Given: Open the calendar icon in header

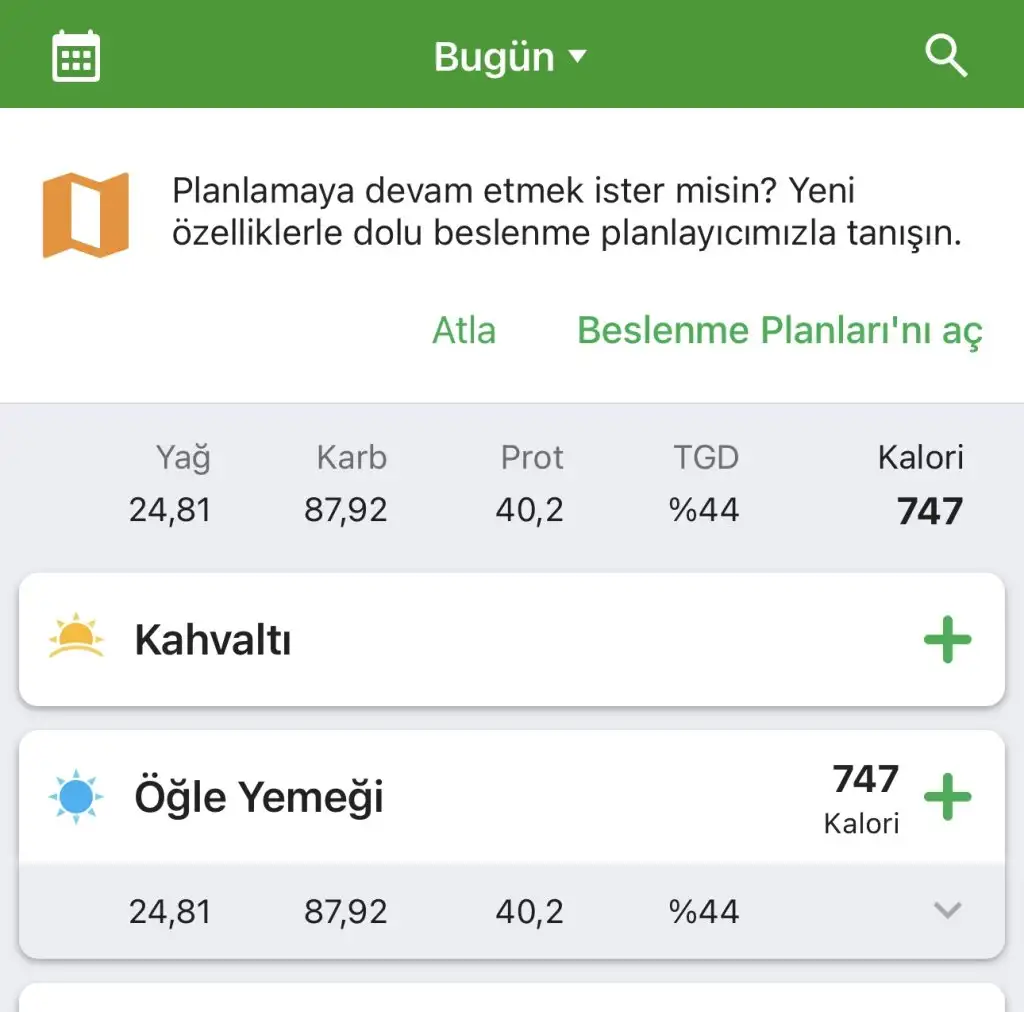Looking at the screenshot, I should tap(76, 55).
